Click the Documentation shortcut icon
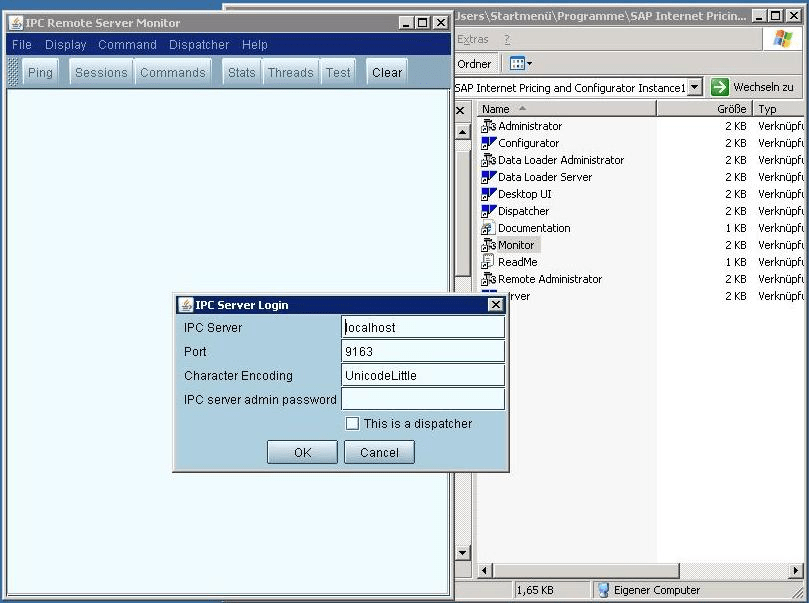This screenshot has height=603, width=809. coord(488,228)
